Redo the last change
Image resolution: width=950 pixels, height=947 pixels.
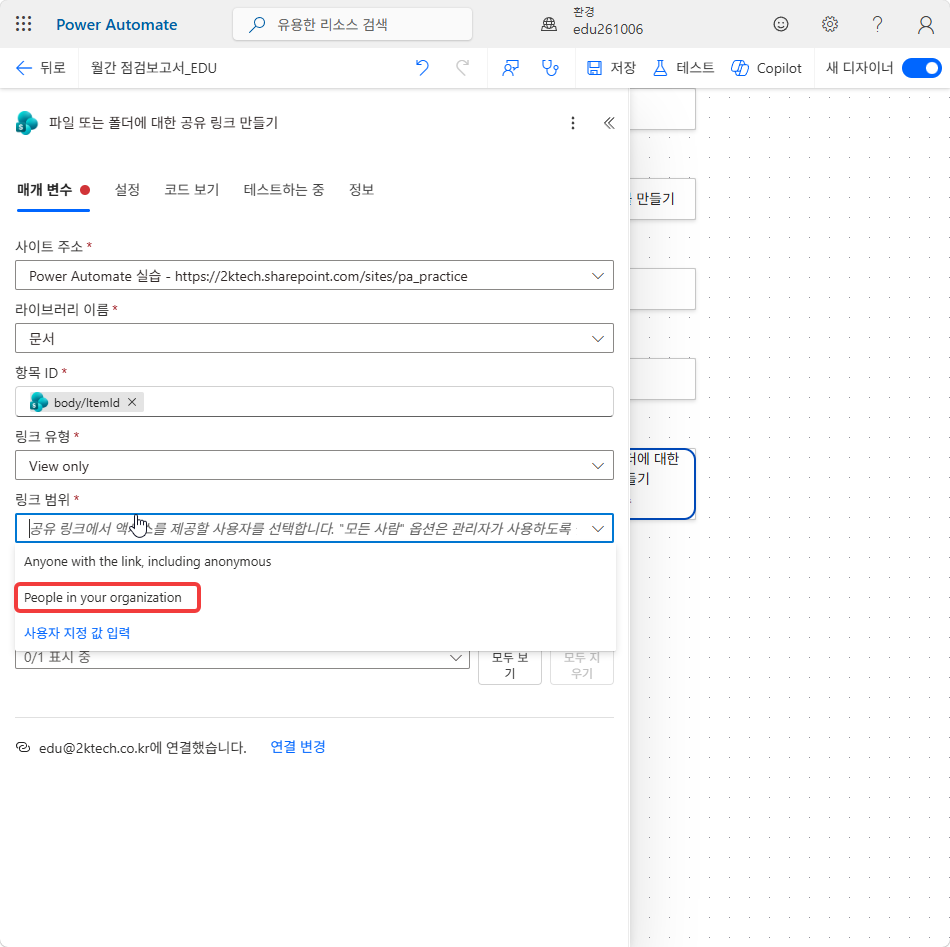tap(462, 68)
